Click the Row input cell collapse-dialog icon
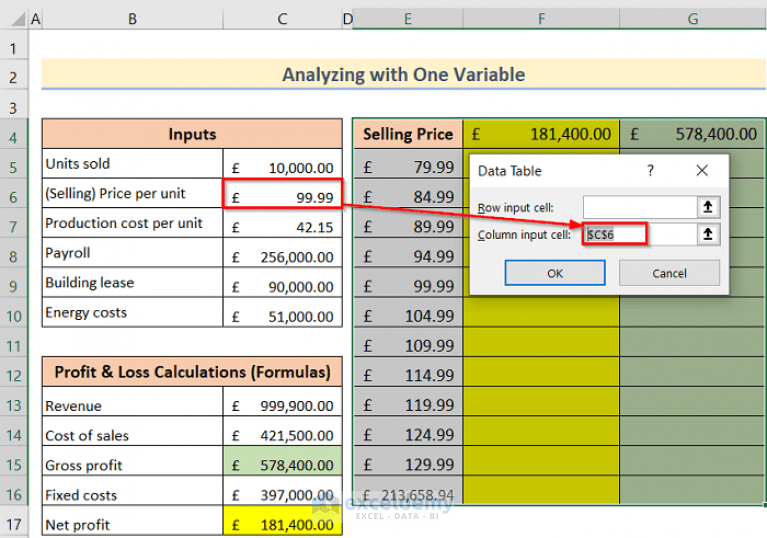 tap(707, 207)
